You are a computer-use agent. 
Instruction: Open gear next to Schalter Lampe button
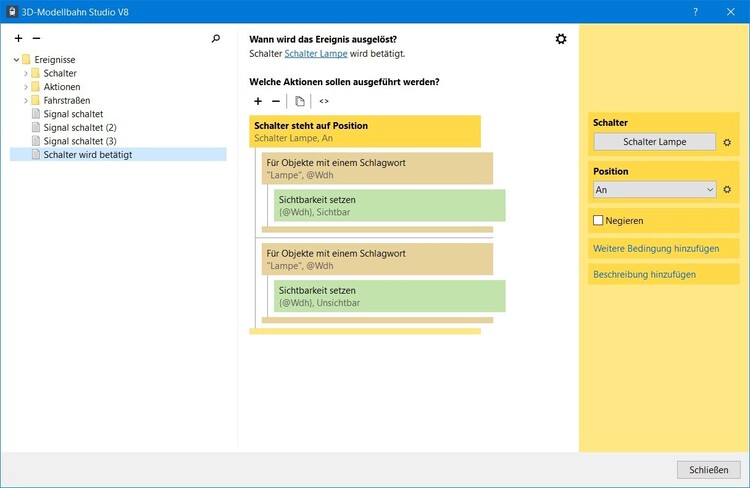[x=728, y=142]
